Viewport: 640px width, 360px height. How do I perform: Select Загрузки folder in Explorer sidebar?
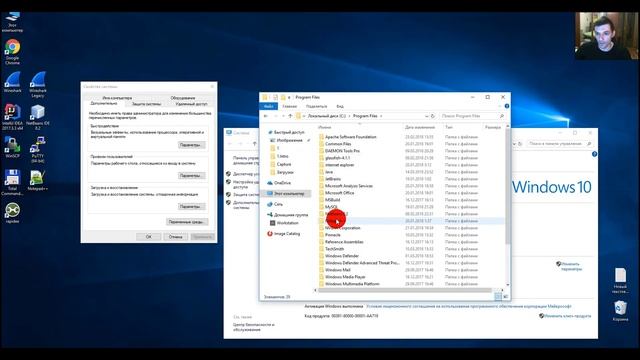click(x=282, y=172)
